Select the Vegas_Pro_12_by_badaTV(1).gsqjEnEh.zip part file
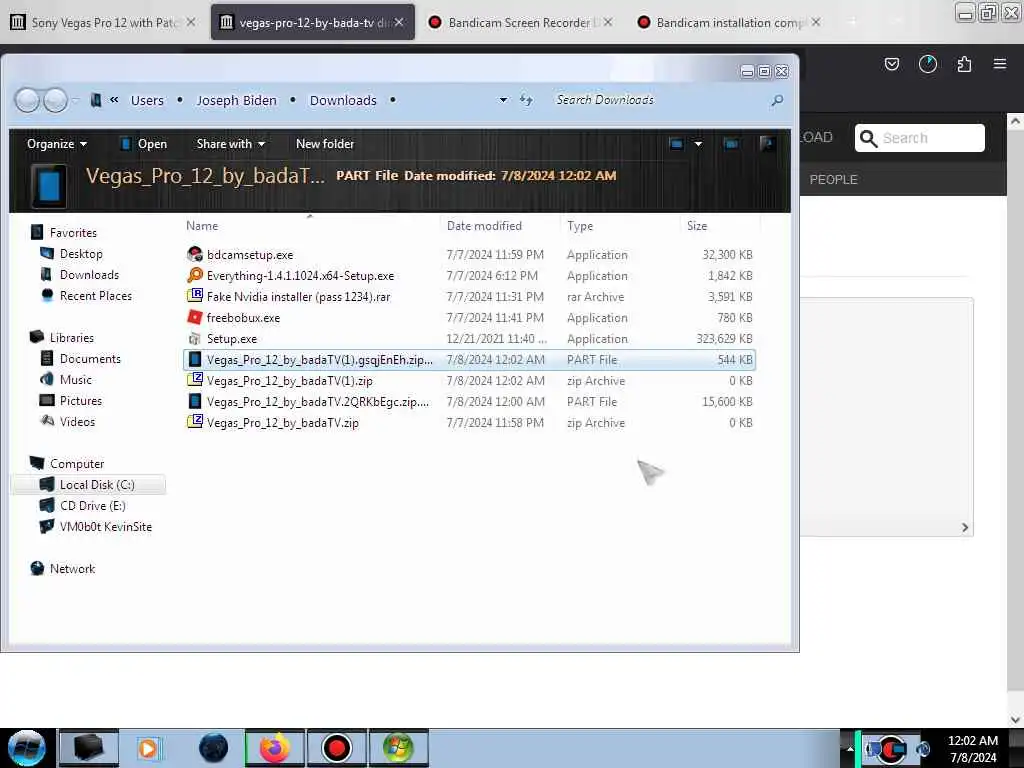 pos(469,360)
